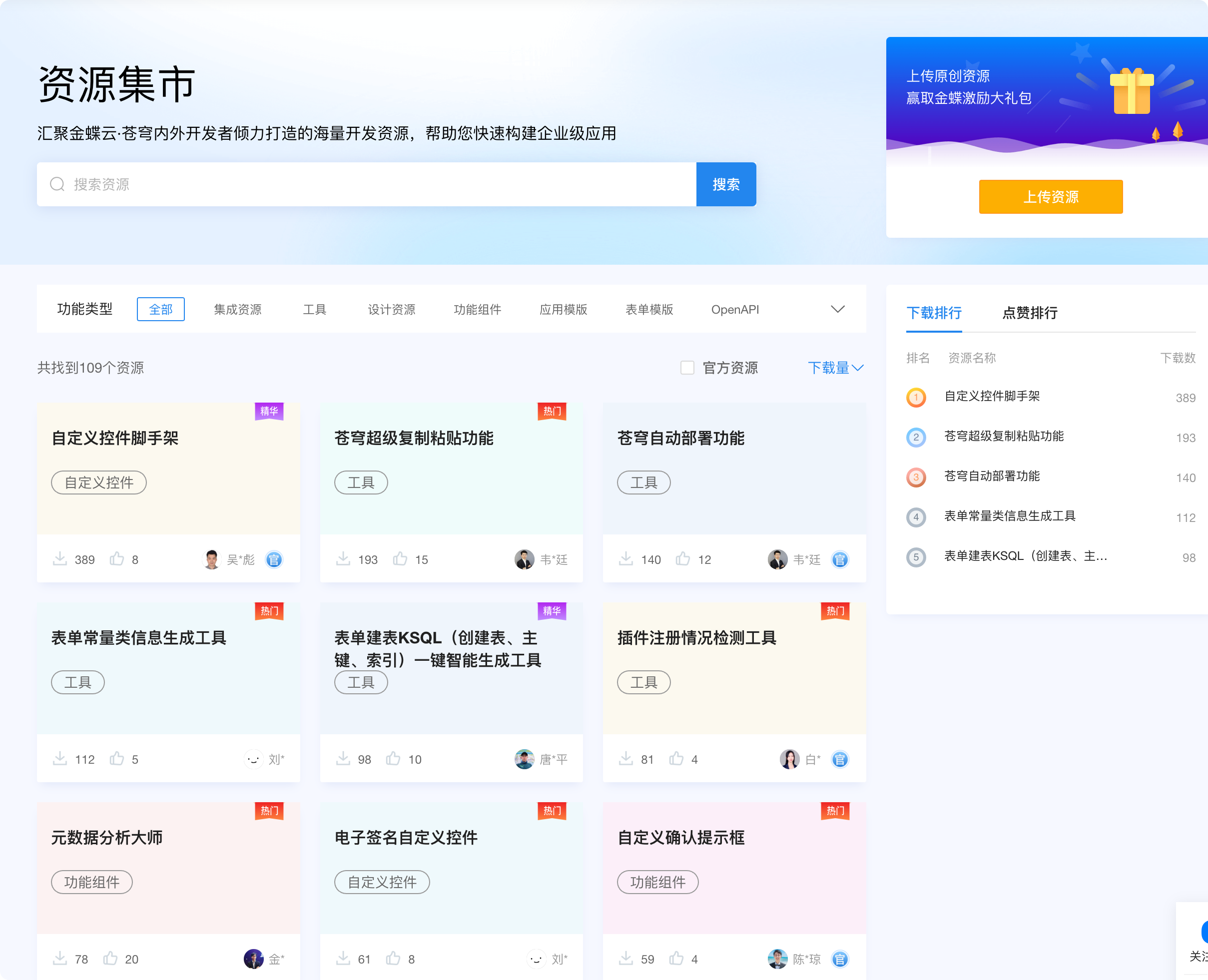Click the official badge icon beside 吴*彪
Screen dimensions: 1208x980
coord(274,559)
